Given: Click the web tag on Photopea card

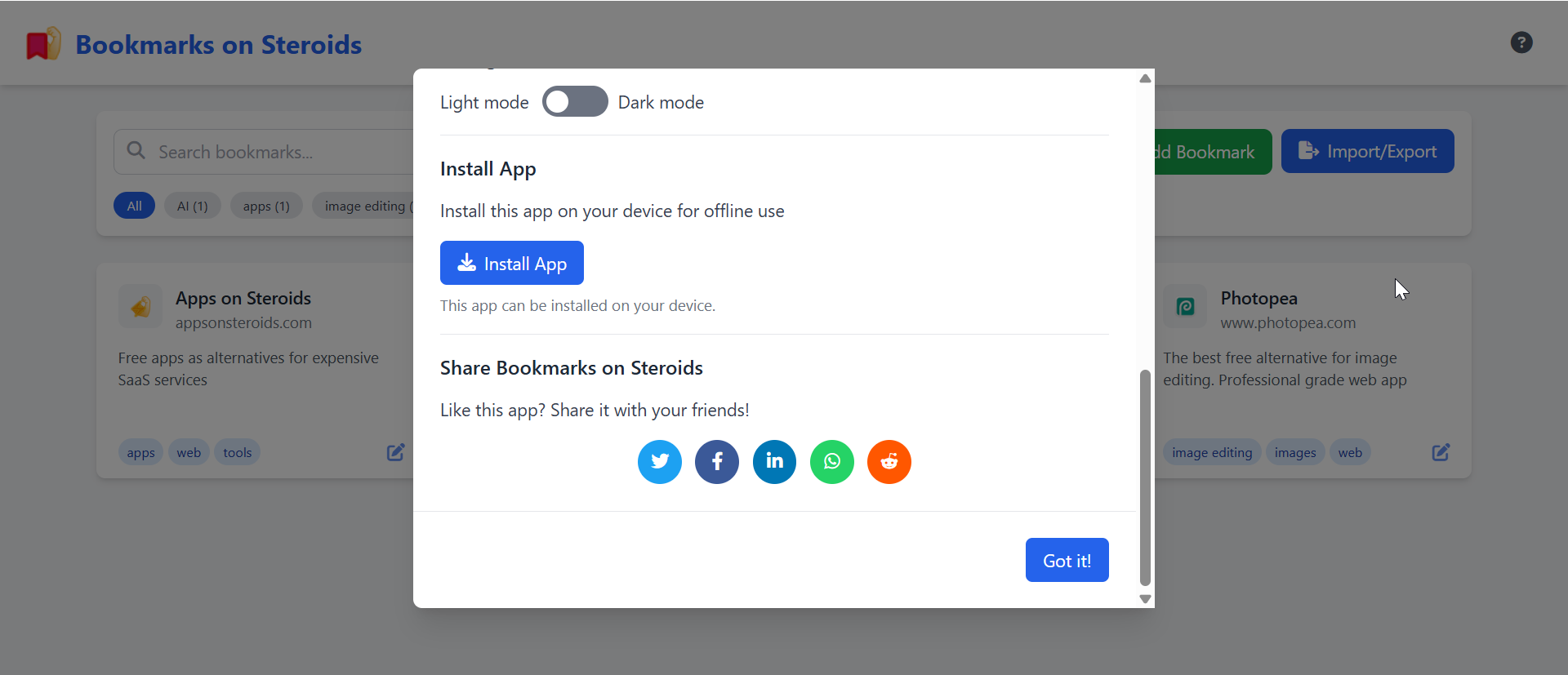Looking at the screenshot, I should click(x=1350, y=452).
